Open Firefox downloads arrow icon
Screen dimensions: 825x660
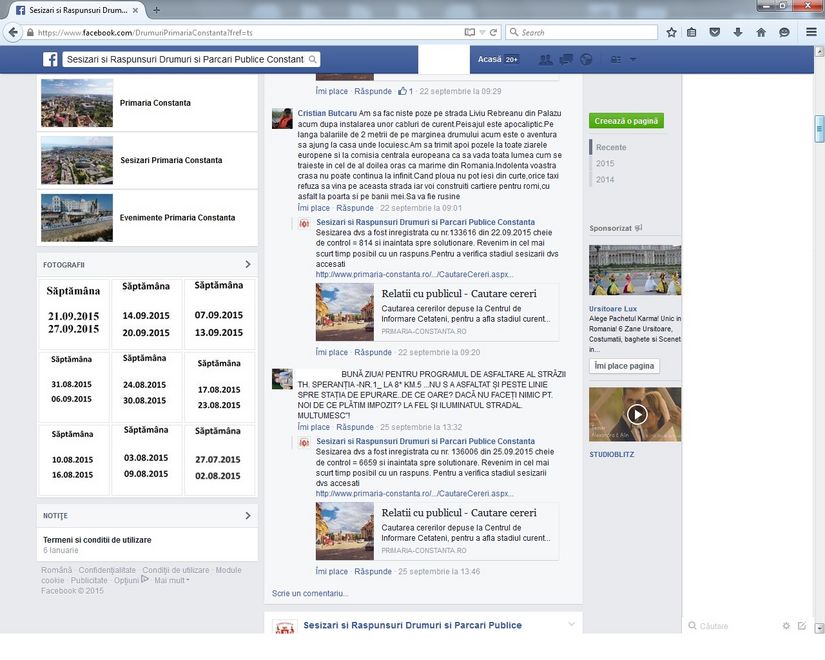click(x=738, y=32)
